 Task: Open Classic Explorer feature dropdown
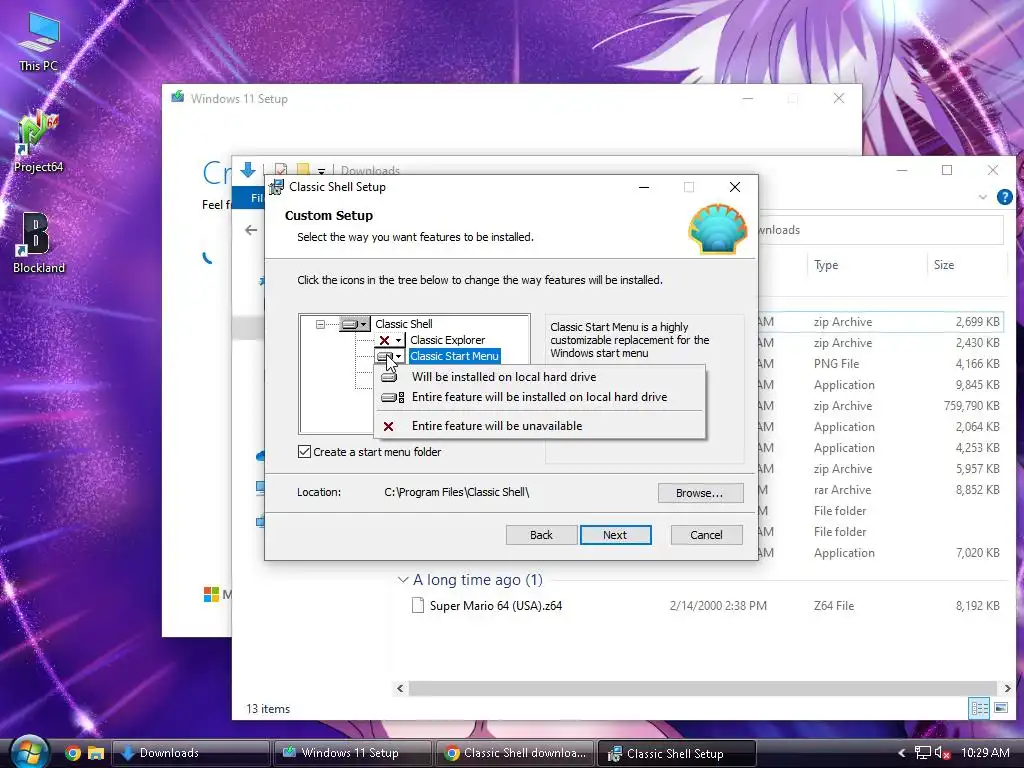[390, 340]
